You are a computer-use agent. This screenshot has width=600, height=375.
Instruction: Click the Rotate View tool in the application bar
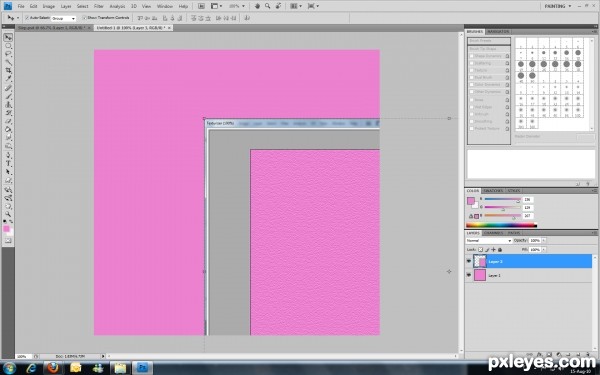pos(279,6)
